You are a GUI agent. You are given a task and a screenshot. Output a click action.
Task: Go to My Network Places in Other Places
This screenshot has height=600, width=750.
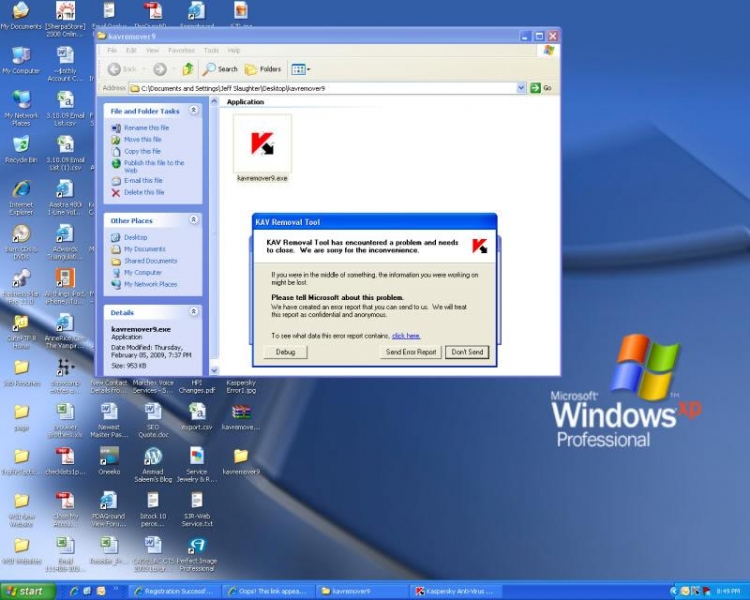pos(144,284)
